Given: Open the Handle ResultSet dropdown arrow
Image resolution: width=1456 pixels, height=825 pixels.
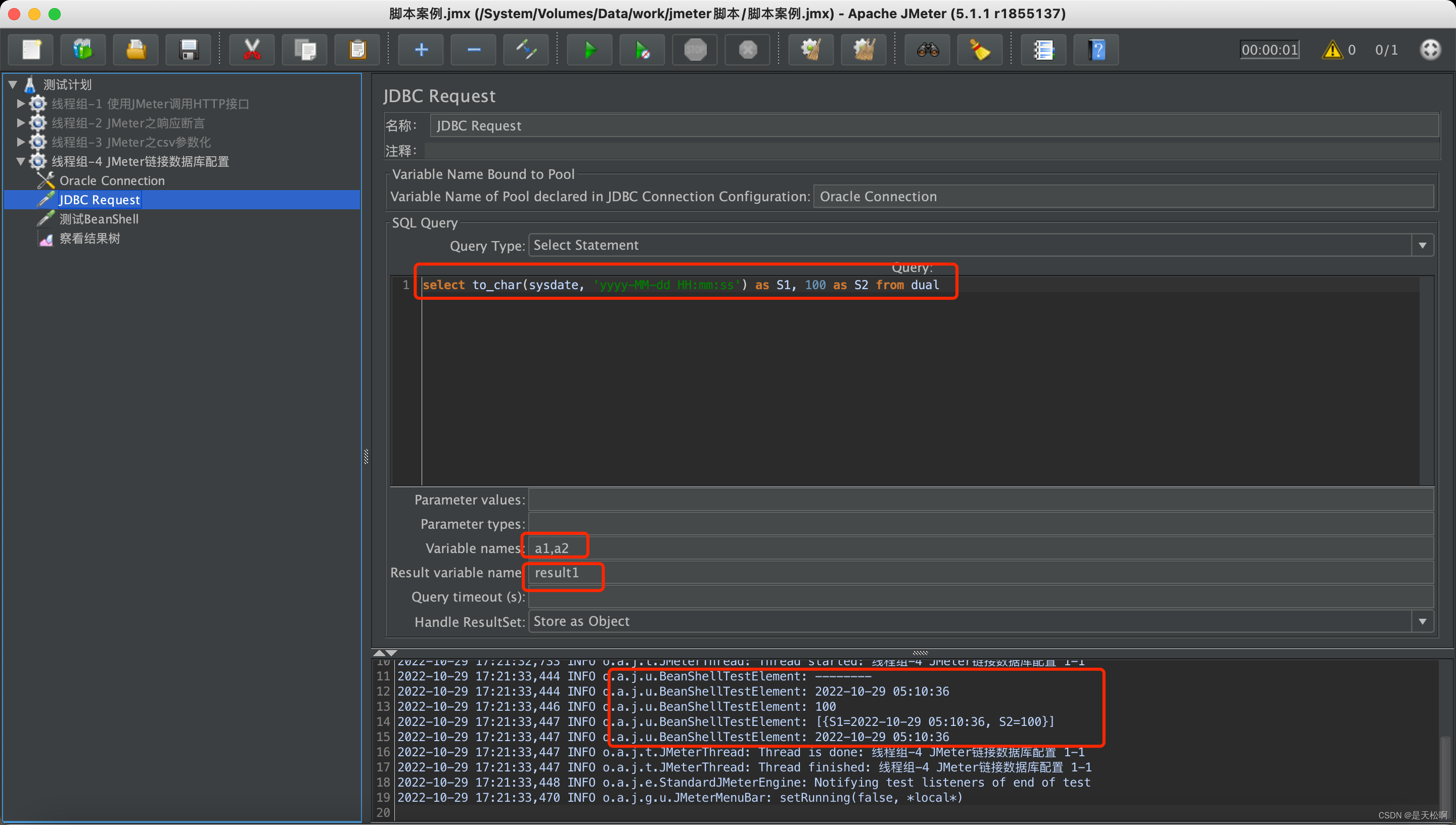Looking at the screenshot, I should pyautogui.click(x=1422, y=622).
